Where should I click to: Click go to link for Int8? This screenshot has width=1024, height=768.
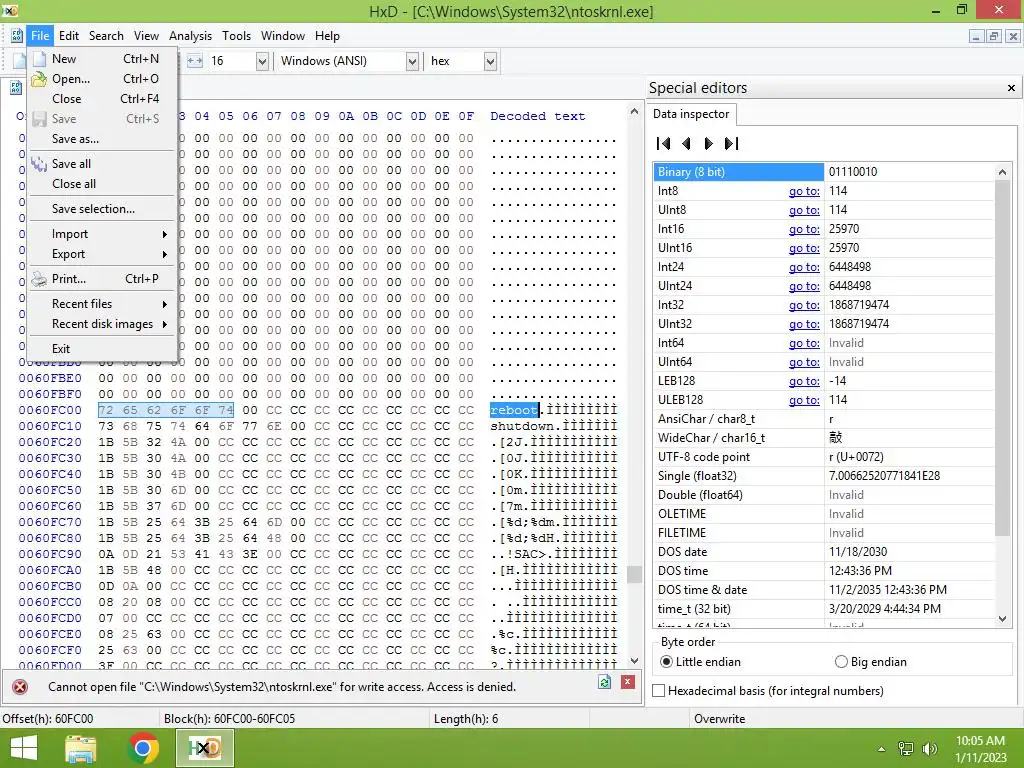804,191
